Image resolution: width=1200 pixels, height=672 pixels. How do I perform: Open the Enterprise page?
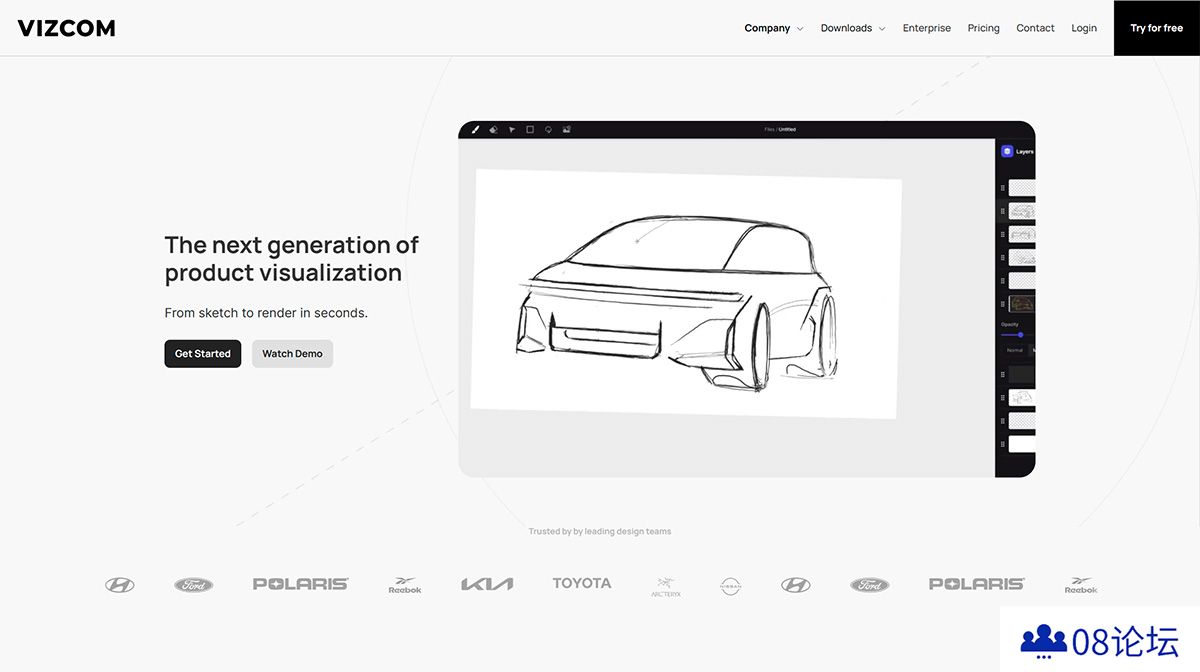(927, 28)
